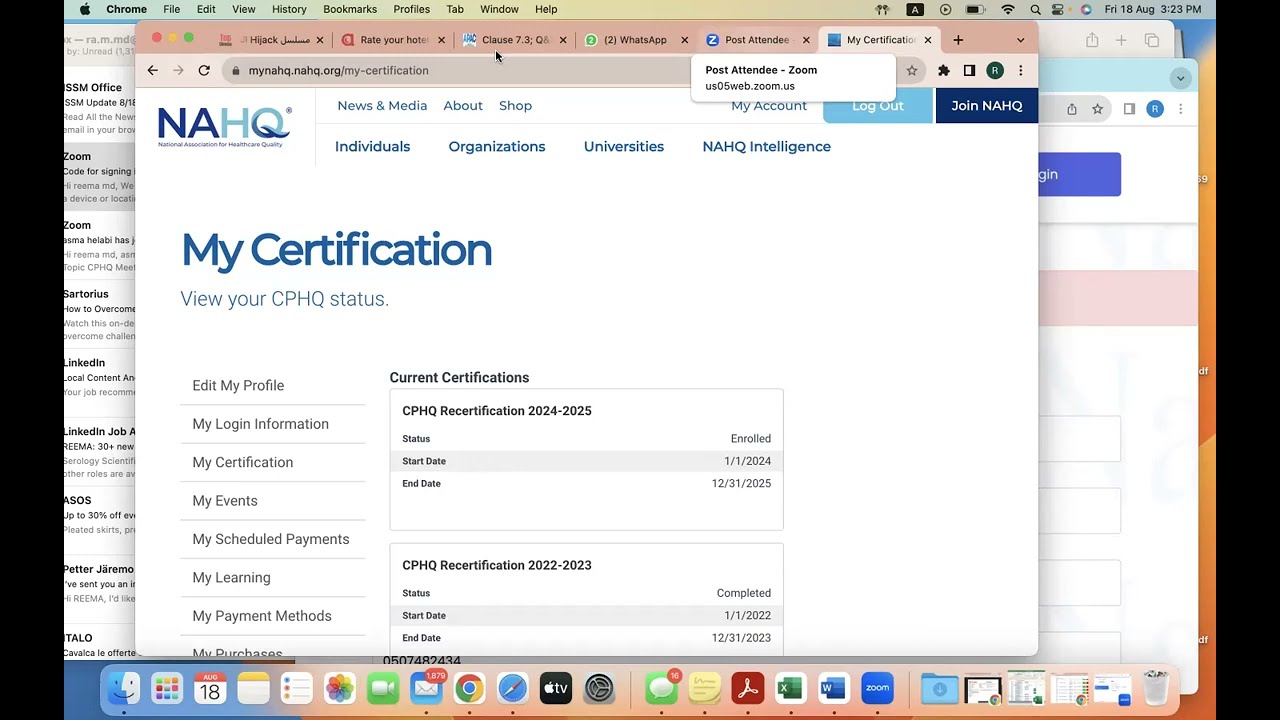Switch to the Post Attendee Zoom tab
Image resolution: width=1280 pixels, height=720 pixels.
click(757, 40)
